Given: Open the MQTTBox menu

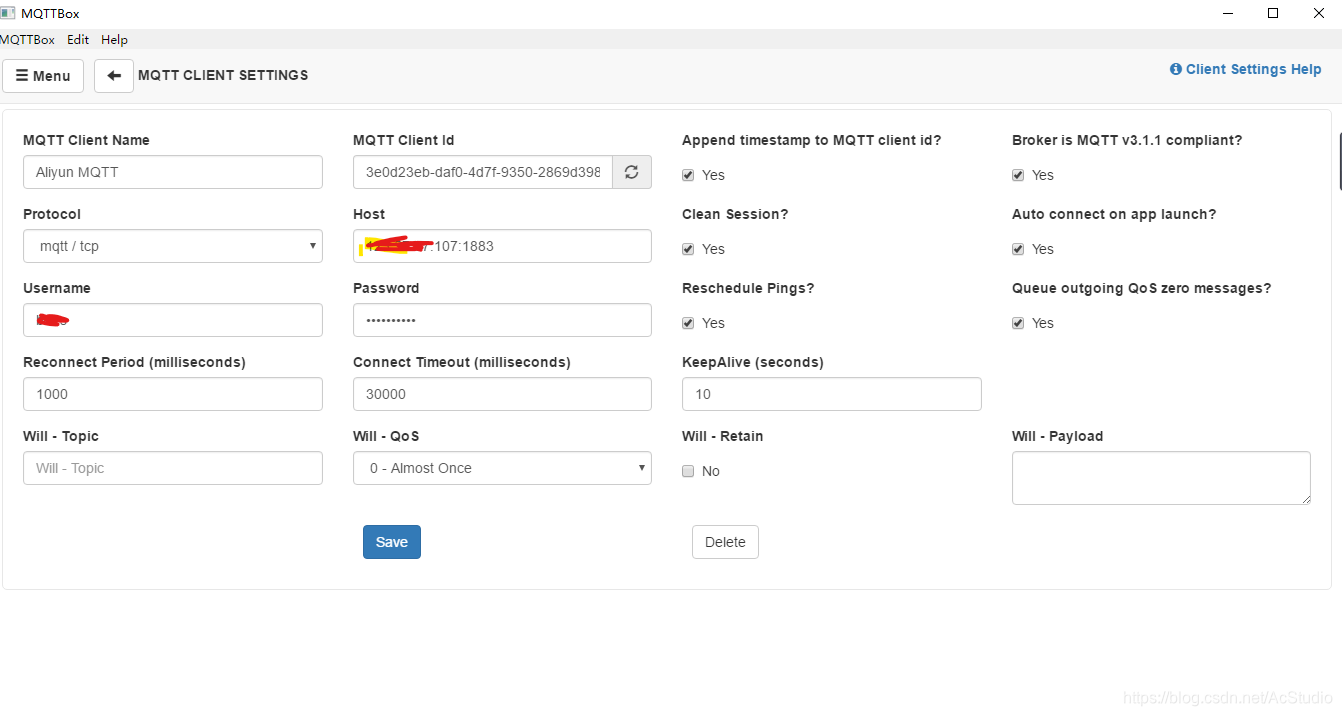Looking at the screenshot, I should coord(27,40).
